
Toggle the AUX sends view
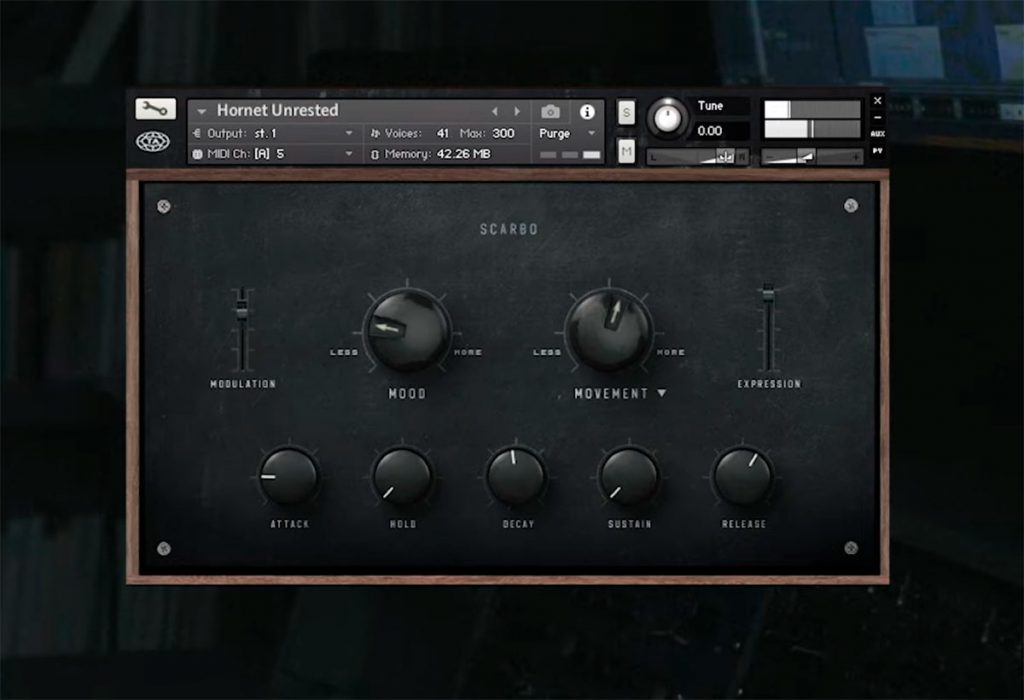[878, 134]
